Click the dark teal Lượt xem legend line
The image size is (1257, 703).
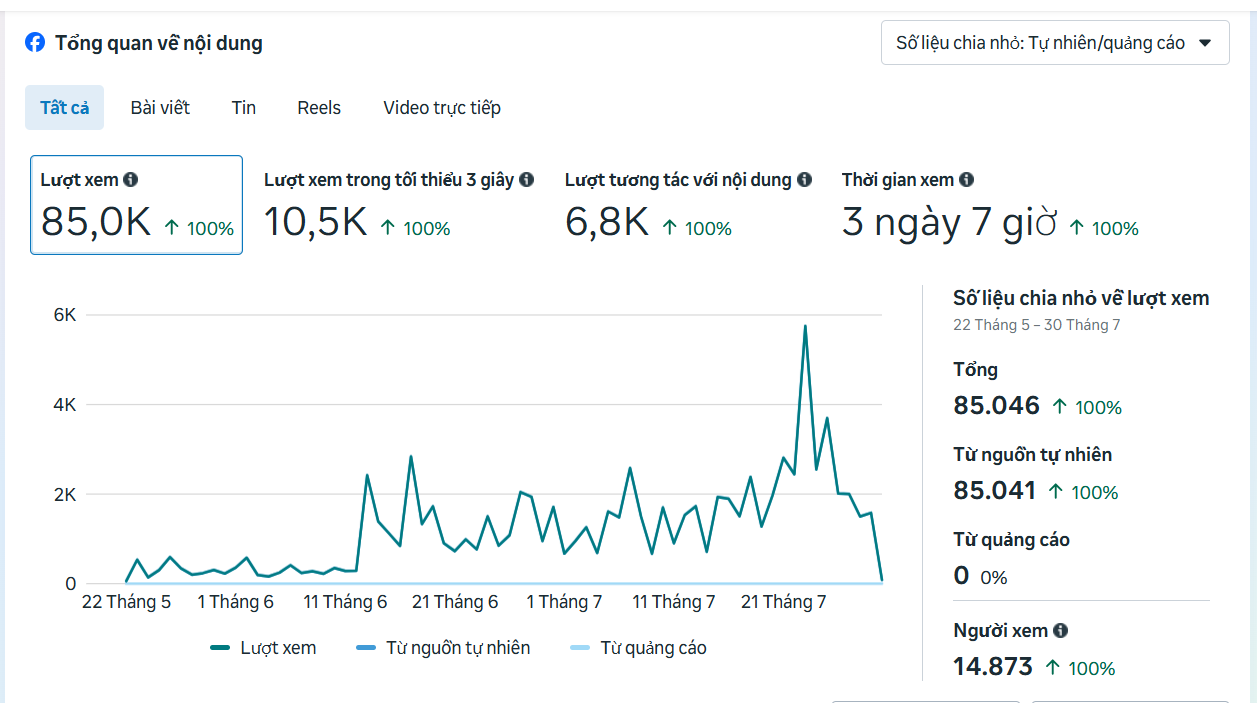pos(221,648)
